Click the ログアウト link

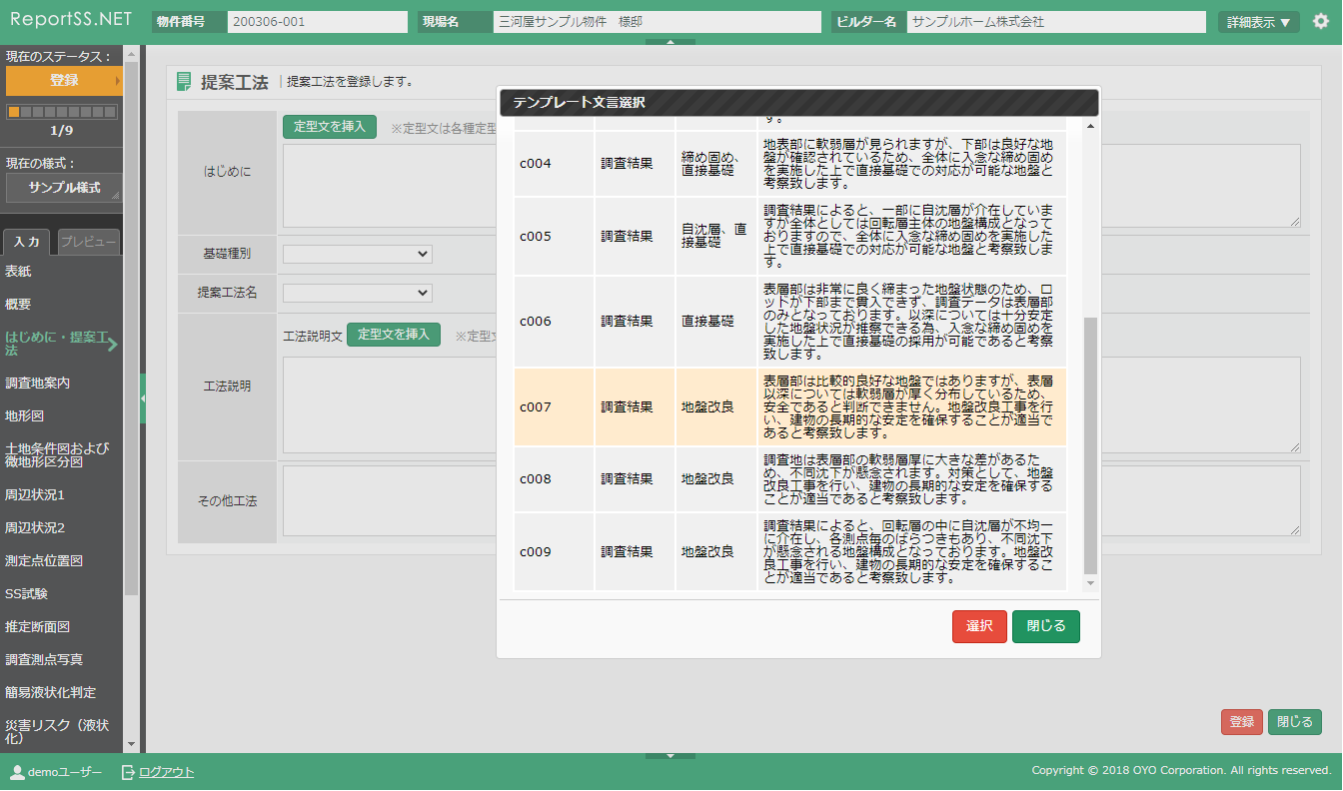166,772
